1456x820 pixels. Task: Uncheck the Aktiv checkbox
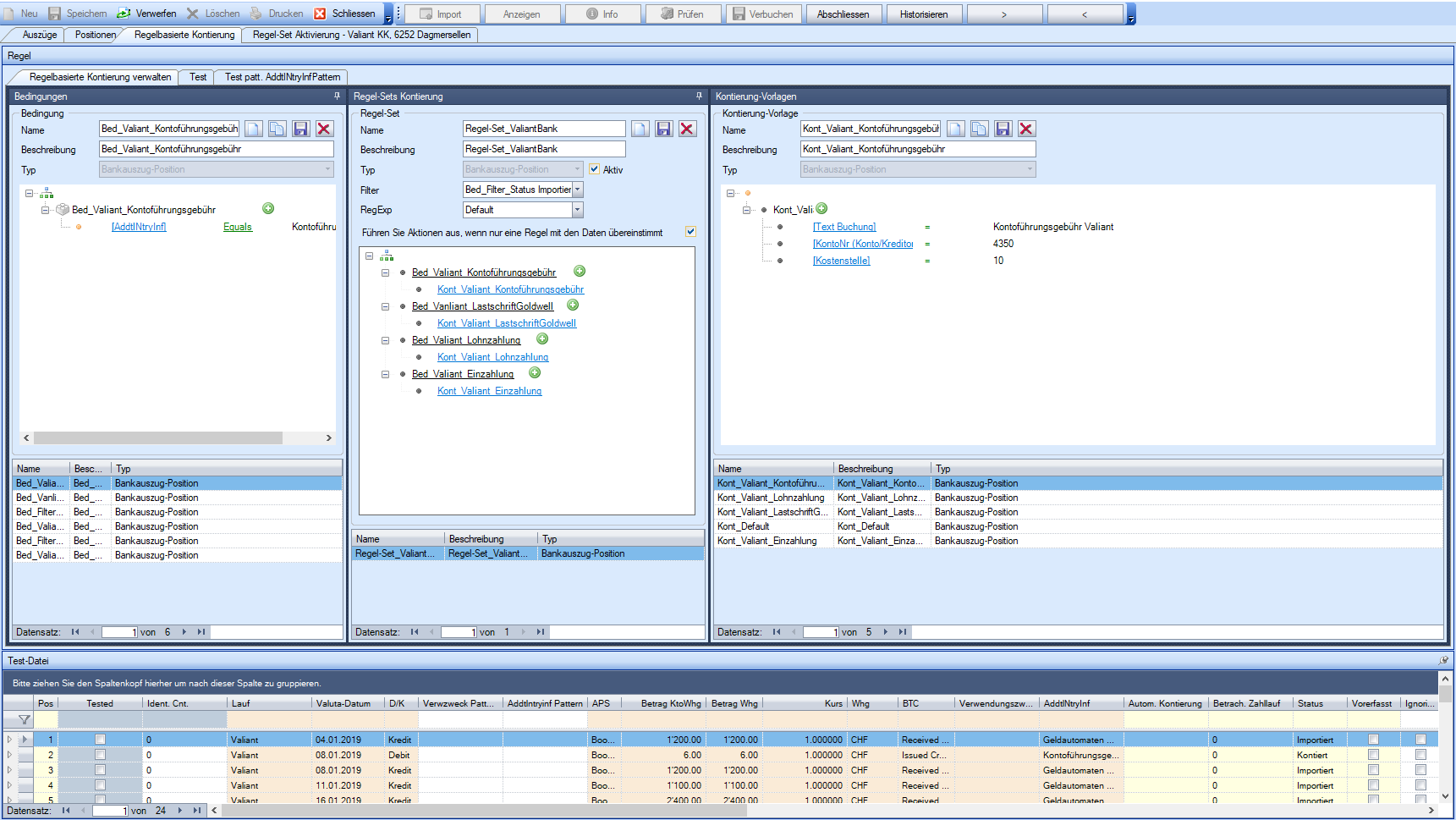(594, 169)
